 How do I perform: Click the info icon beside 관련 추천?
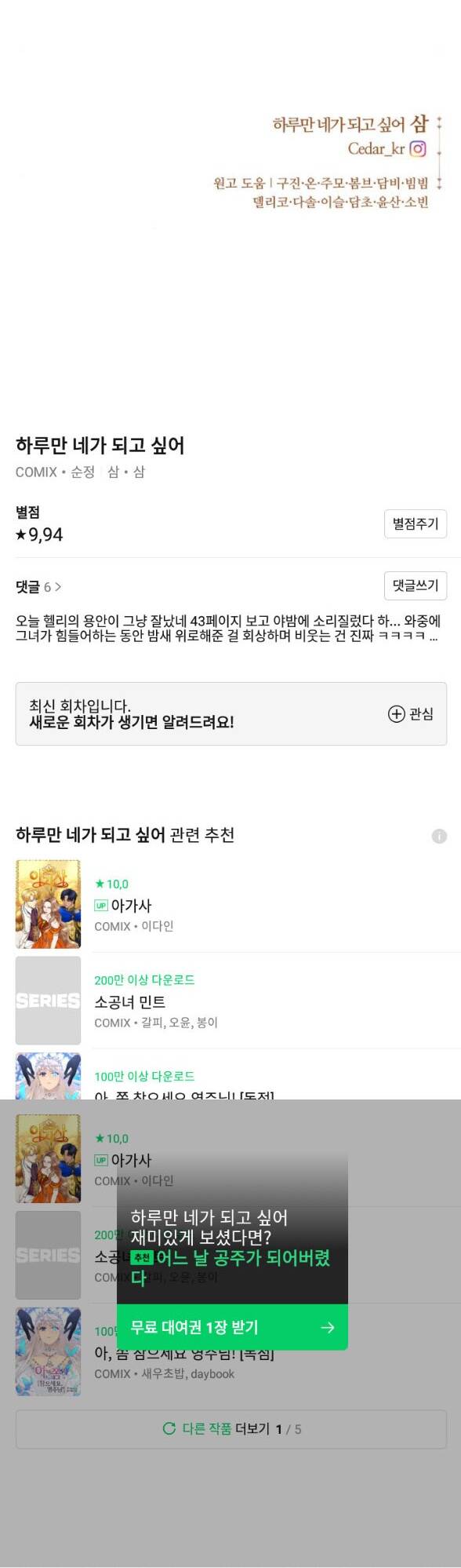[x=439, y=836]
